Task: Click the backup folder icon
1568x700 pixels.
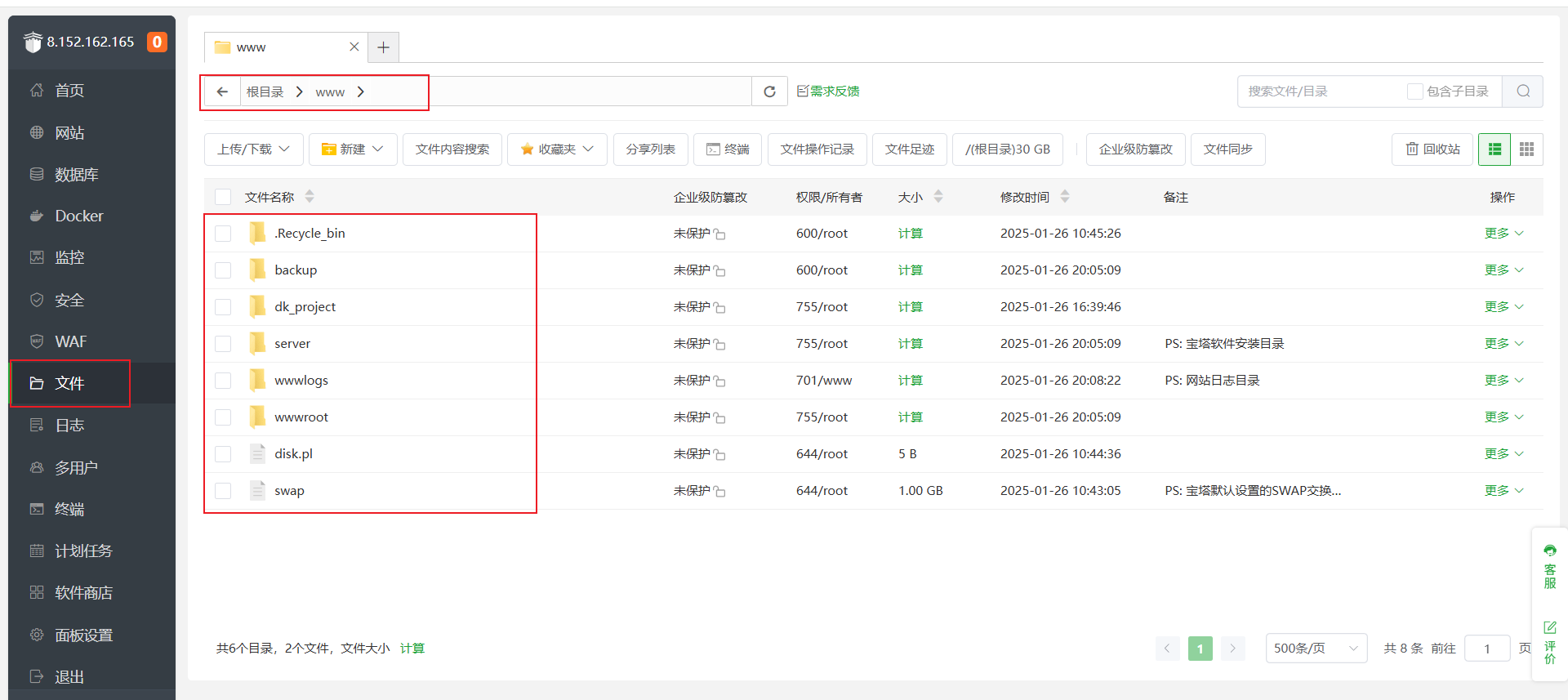Action: 257,270
